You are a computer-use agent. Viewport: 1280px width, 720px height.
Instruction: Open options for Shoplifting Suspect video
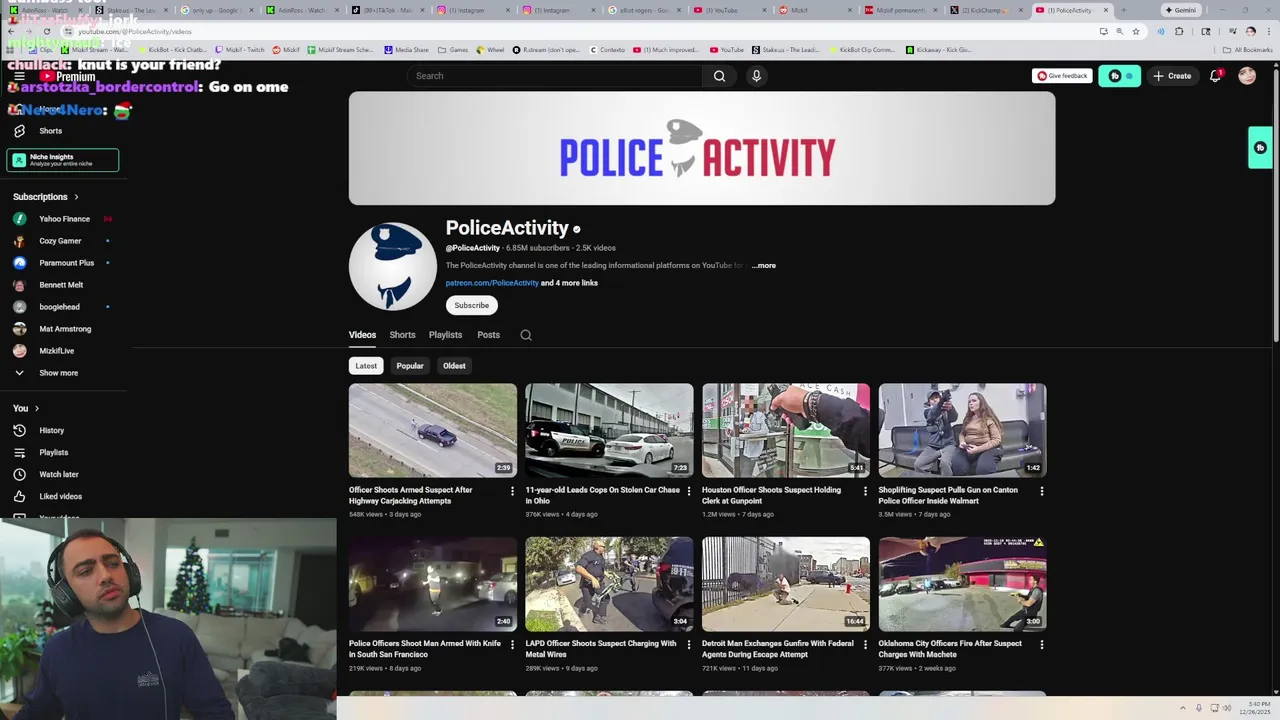(1041, 491)
